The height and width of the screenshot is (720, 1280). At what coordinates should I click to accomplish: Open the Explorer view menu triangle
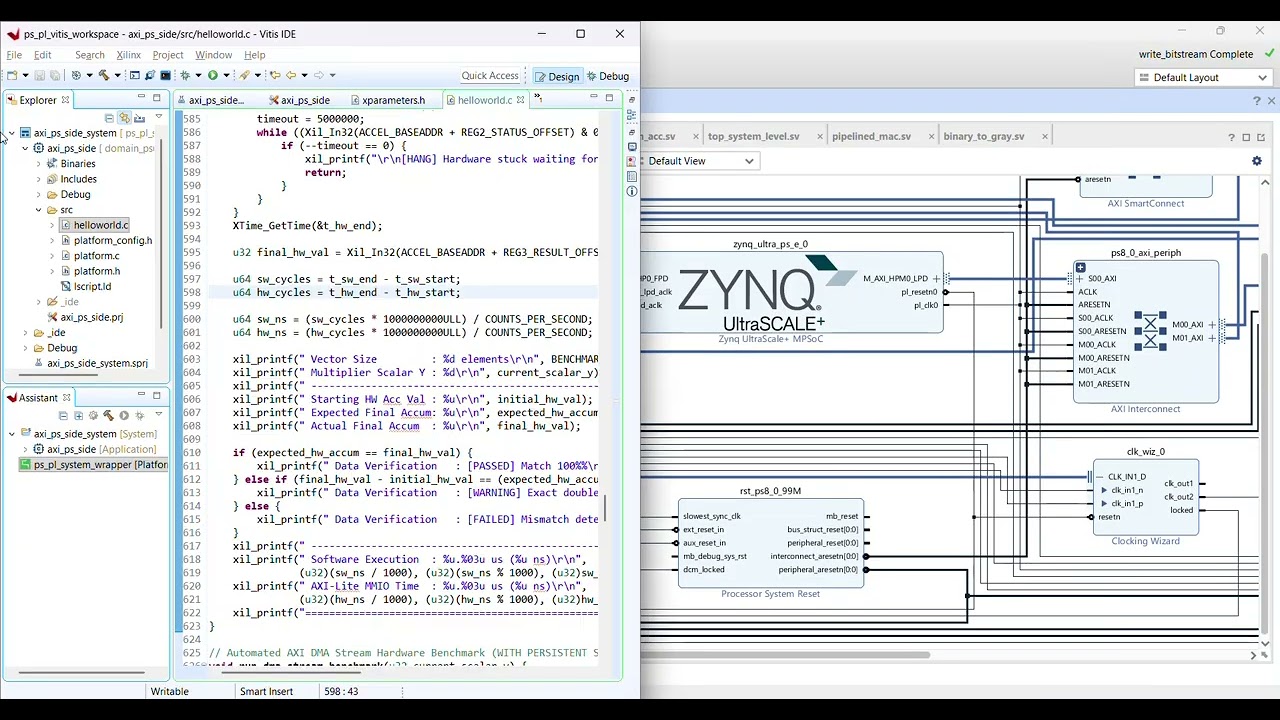(158, 118)
